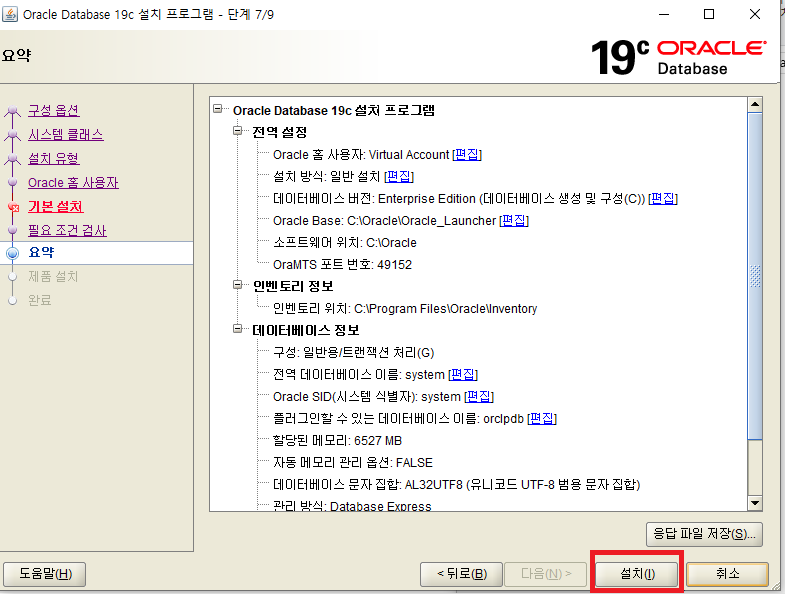Edit the 전역 데이터베이스 이름 system value
785x594 pixels.
pyautogui.click(x=463, y=375)
